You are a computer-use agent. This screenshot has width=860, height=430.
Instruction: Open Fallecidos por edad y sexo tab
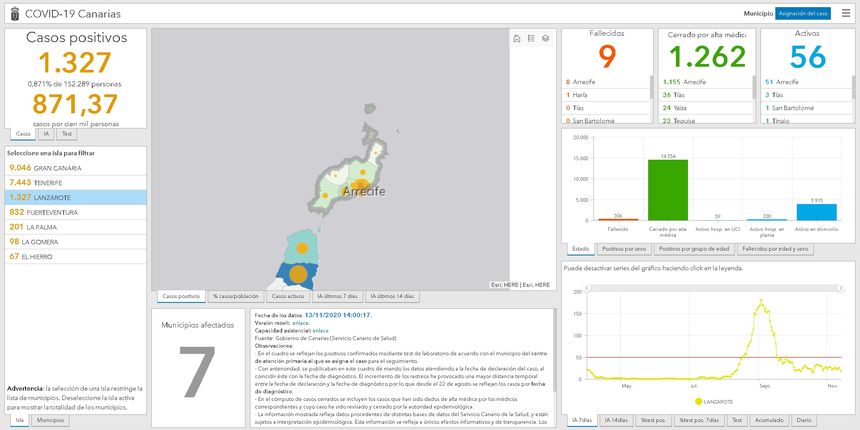[x=775, y=249]
